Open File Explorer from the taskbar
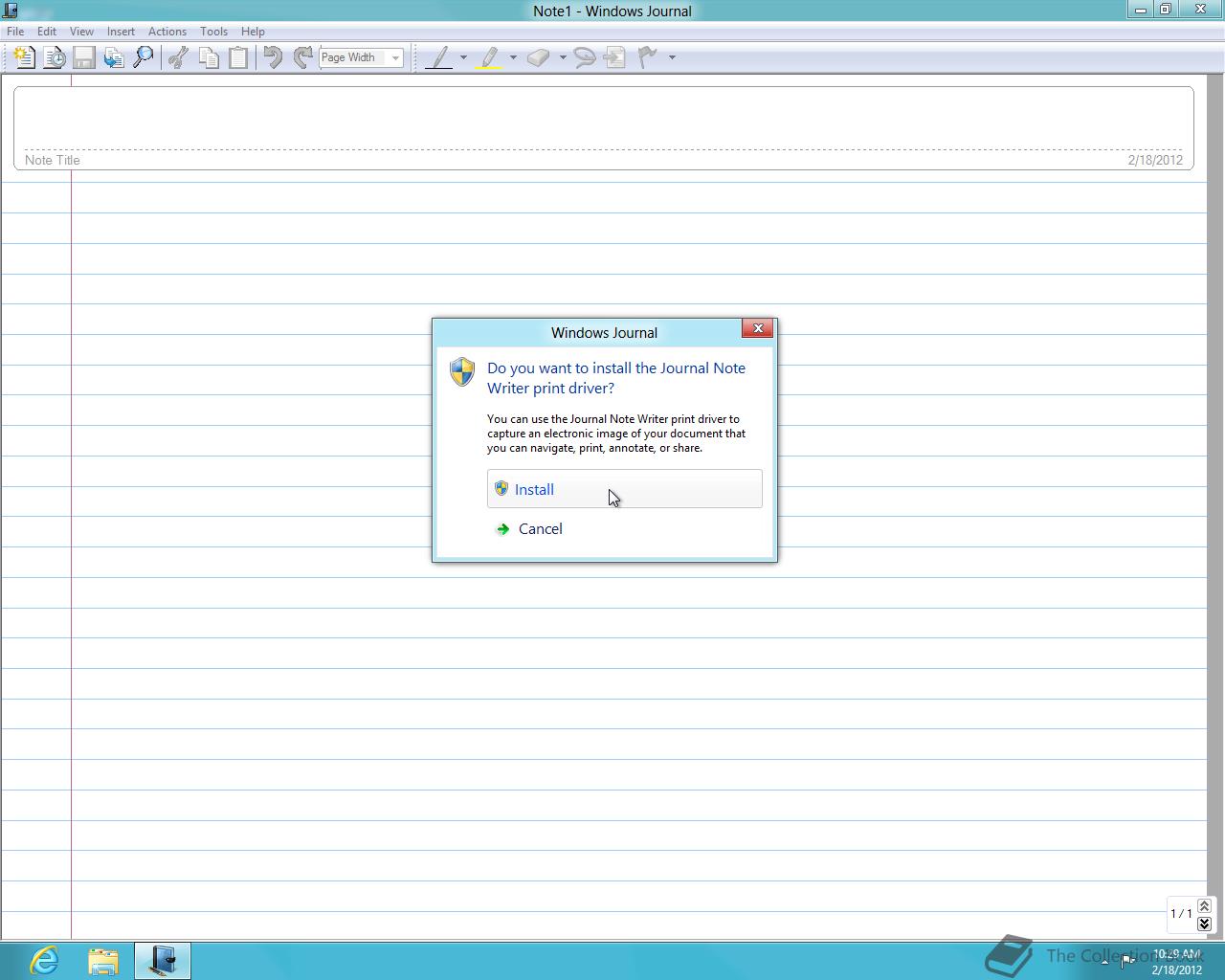 (103, 961)
